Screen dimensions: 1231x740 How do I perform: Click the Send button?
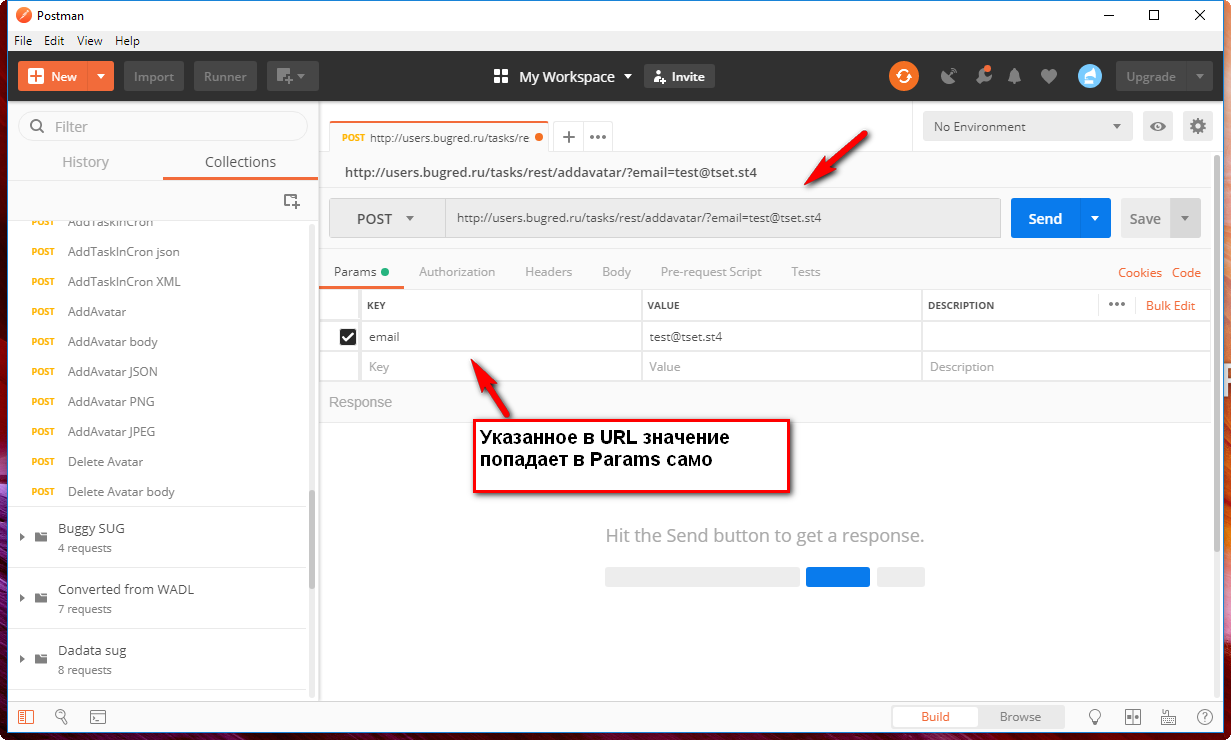(x=1045, y=218)
